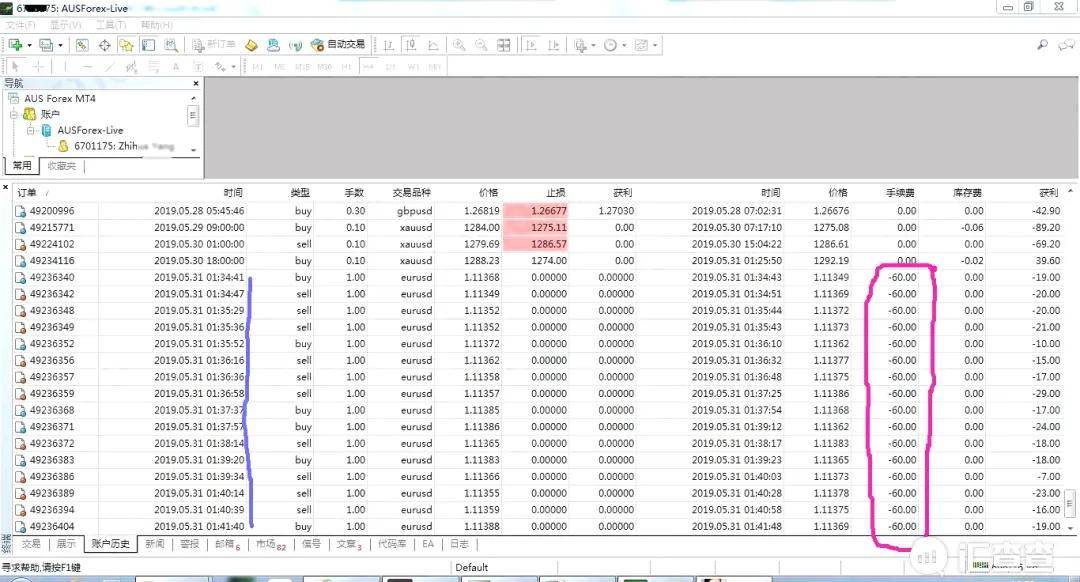Open the new chart dropdown arrow
This screenshot has width=1080, height=582.
[30, 45]
